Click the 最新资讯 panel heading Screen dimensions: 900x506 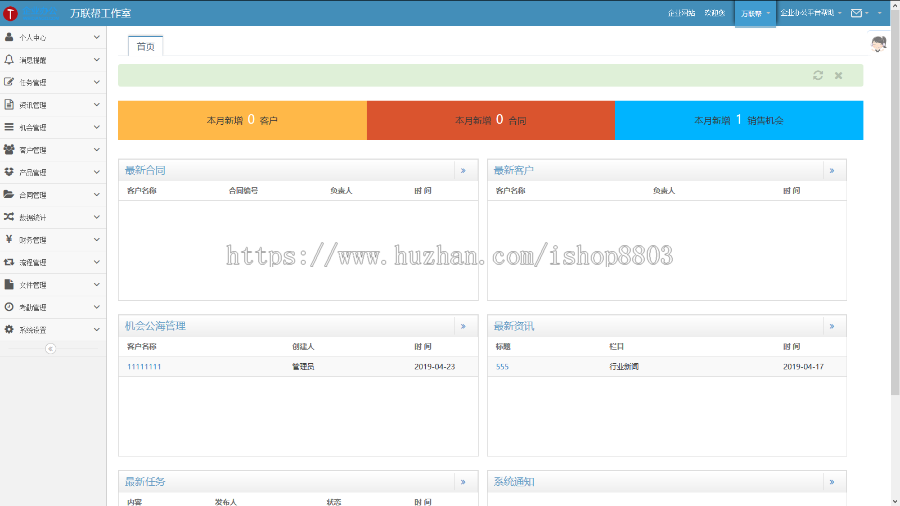click(x=514, y=326)
